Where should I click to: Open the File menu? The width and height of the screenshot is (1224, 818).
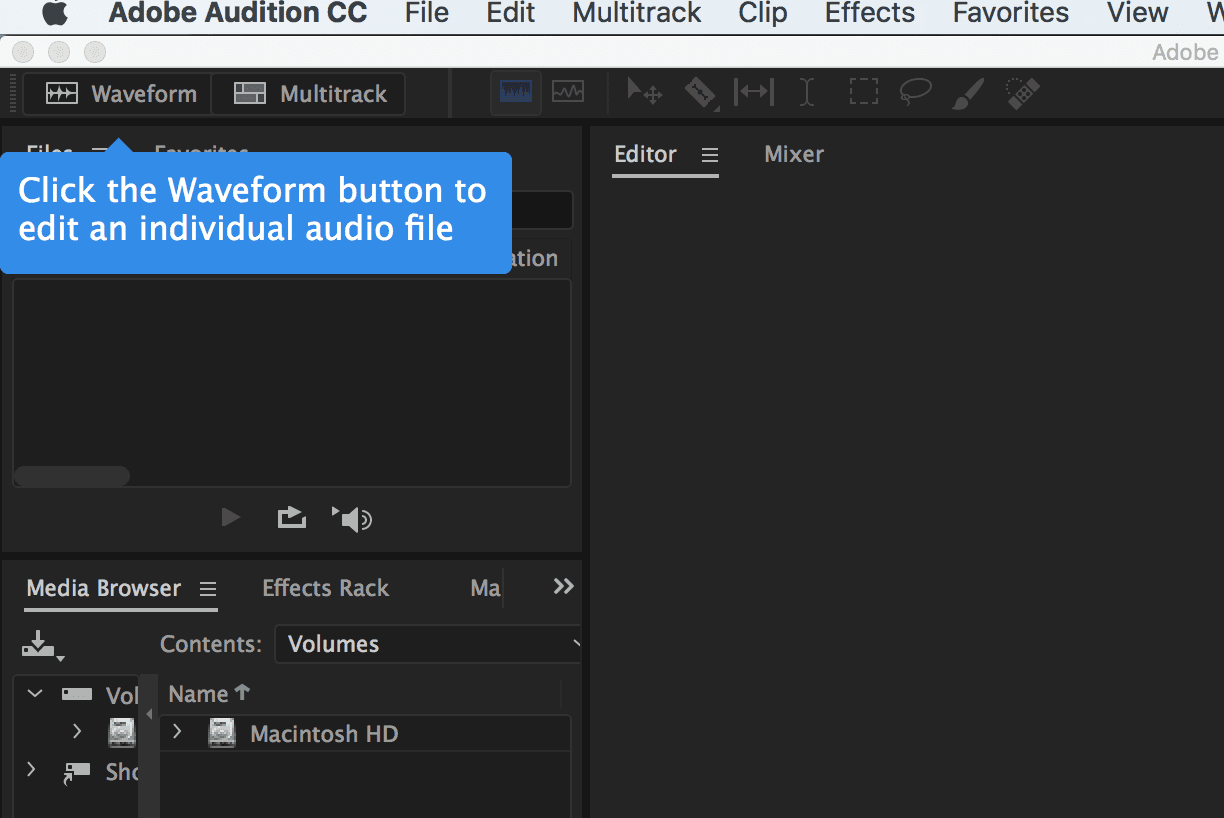coord(427,14)
